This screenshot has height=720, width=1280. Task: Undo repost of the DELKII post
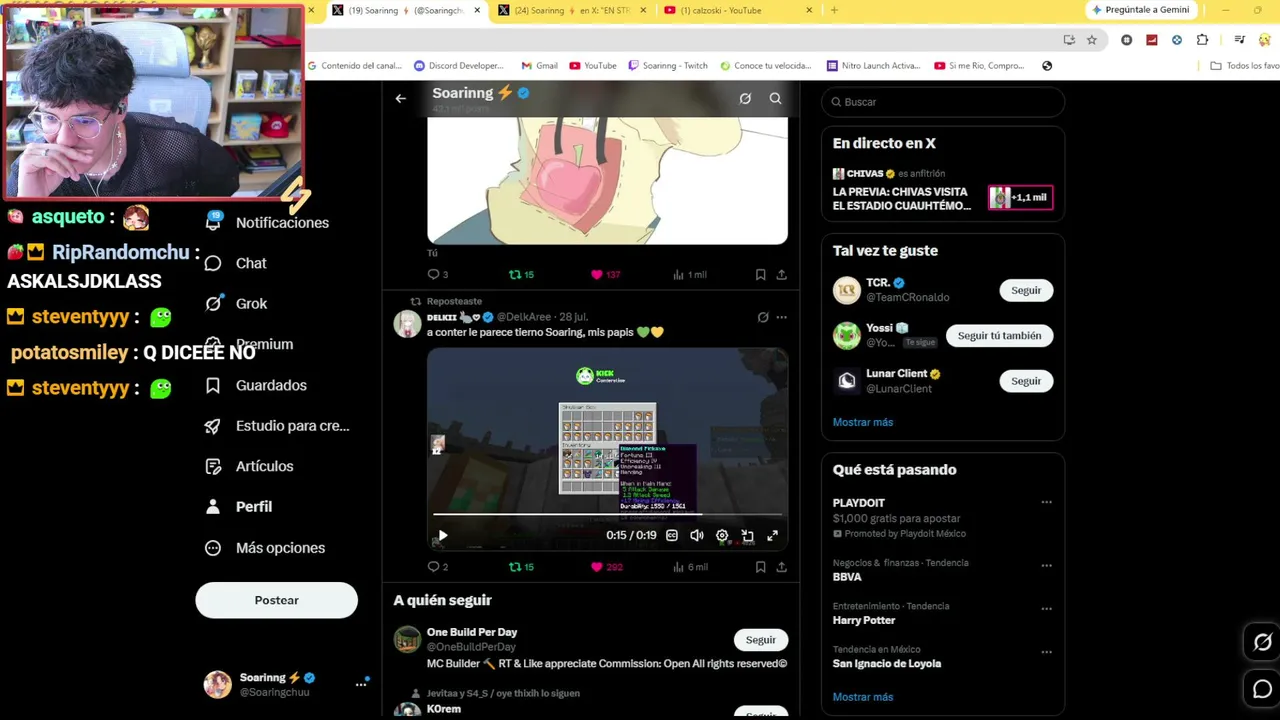(x=521, y=567)
